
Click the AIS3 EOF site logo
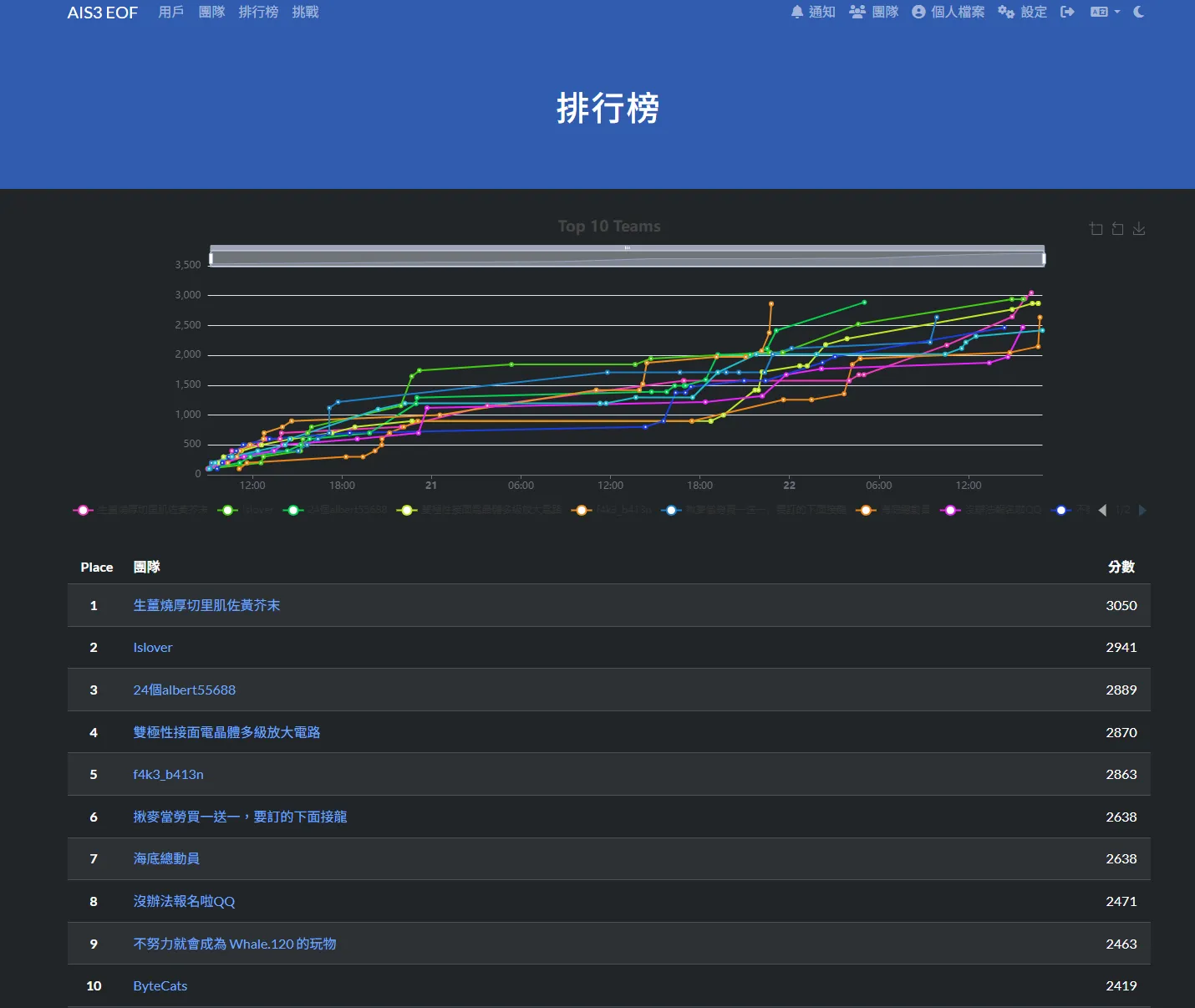[x=102, y=13]
